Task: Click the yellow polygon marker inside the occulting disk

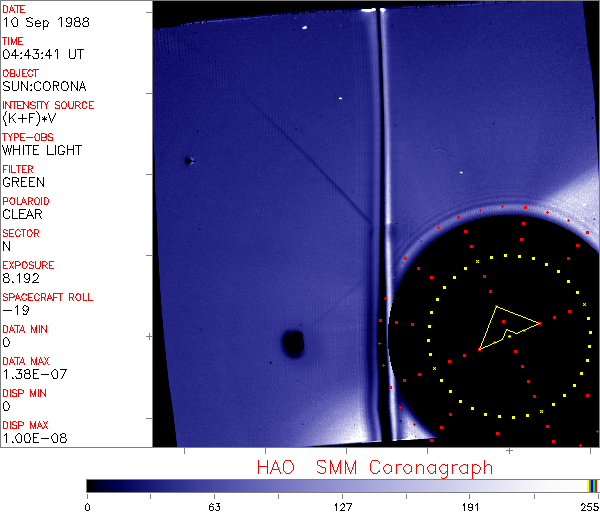Action: tap(507, 325)
